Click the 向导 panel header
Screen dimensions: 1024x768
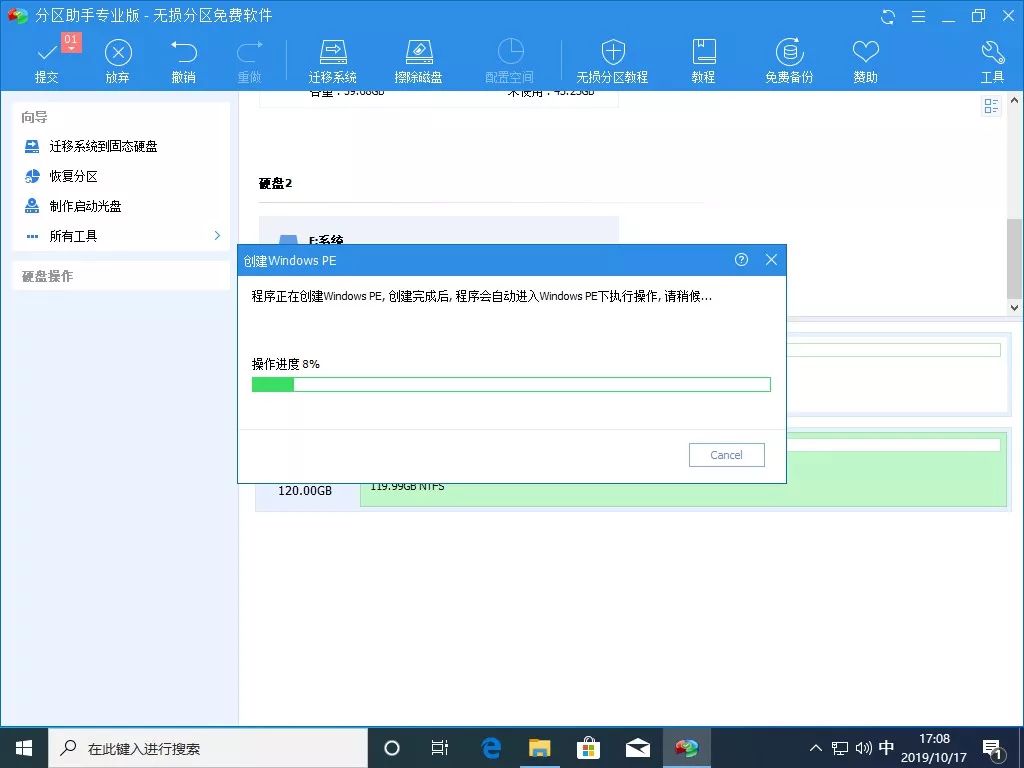[34, 118]
